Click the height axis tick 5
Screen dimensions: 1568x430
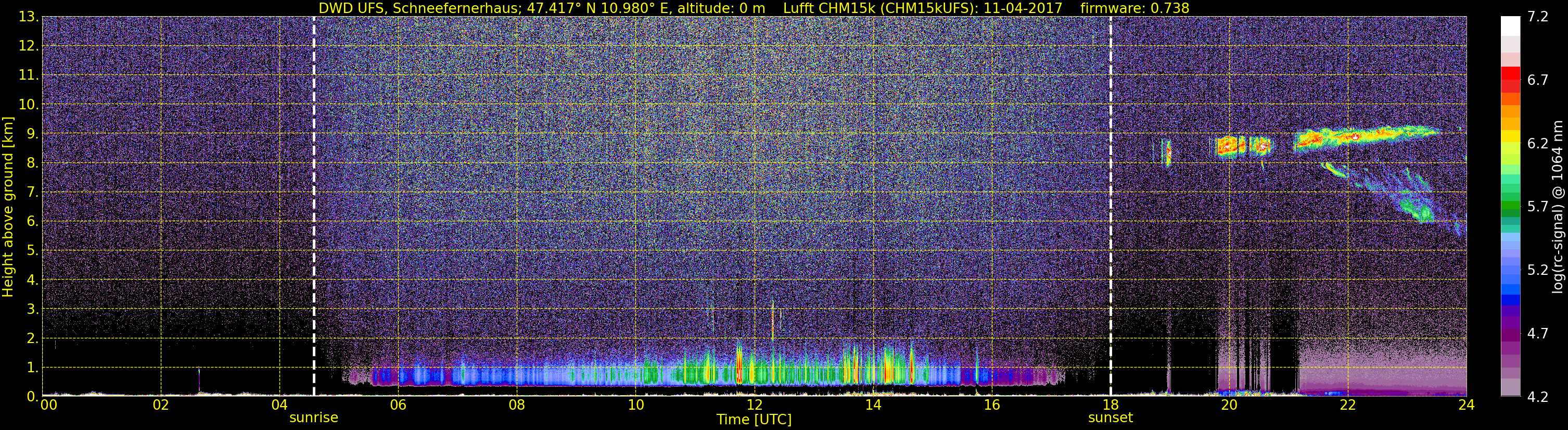click(x=32, y=251)
